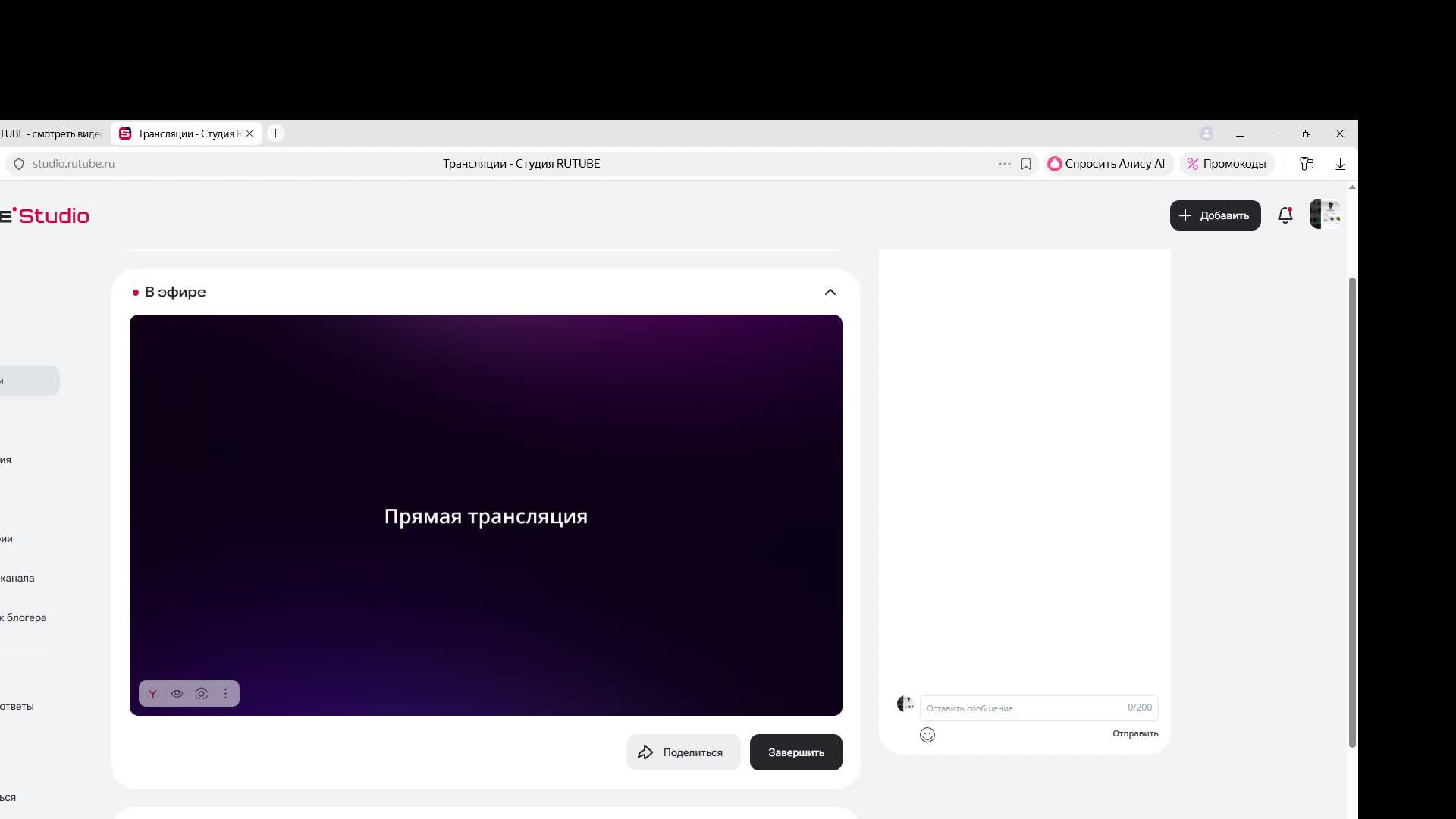Collapse the В эфире section
1456x819 pixels.
tap(830, 291)
